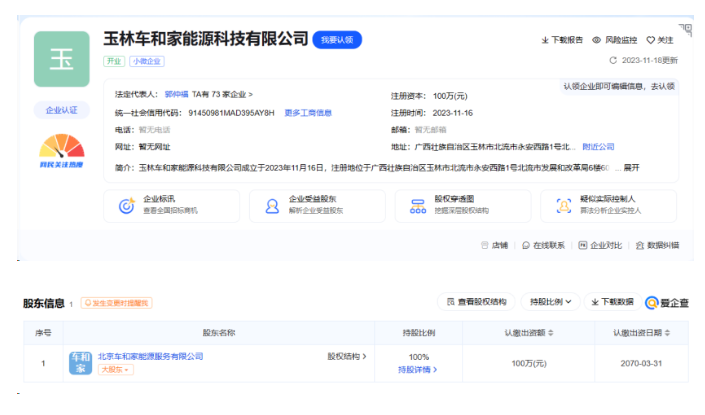
Task: Select the 100万(元) registered capital value
Action: pos(450,96)
